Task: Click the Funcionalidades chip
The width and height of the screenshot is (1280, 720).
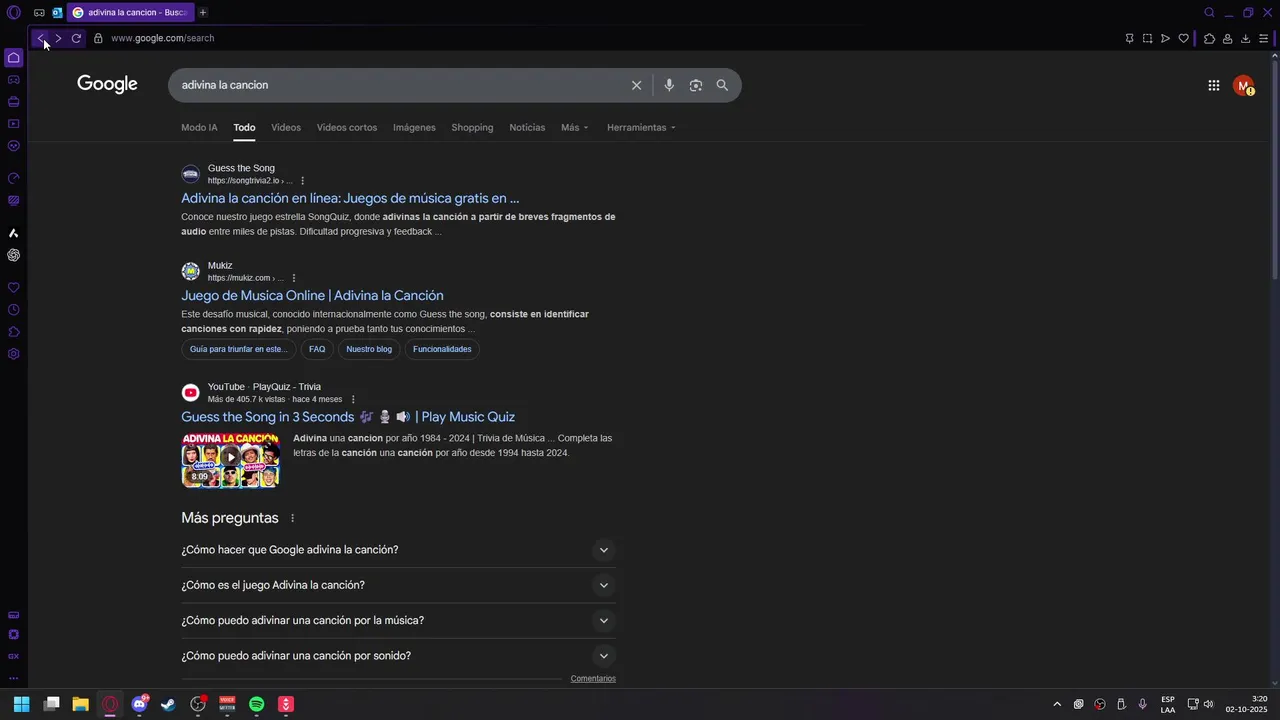Action: 442,349
